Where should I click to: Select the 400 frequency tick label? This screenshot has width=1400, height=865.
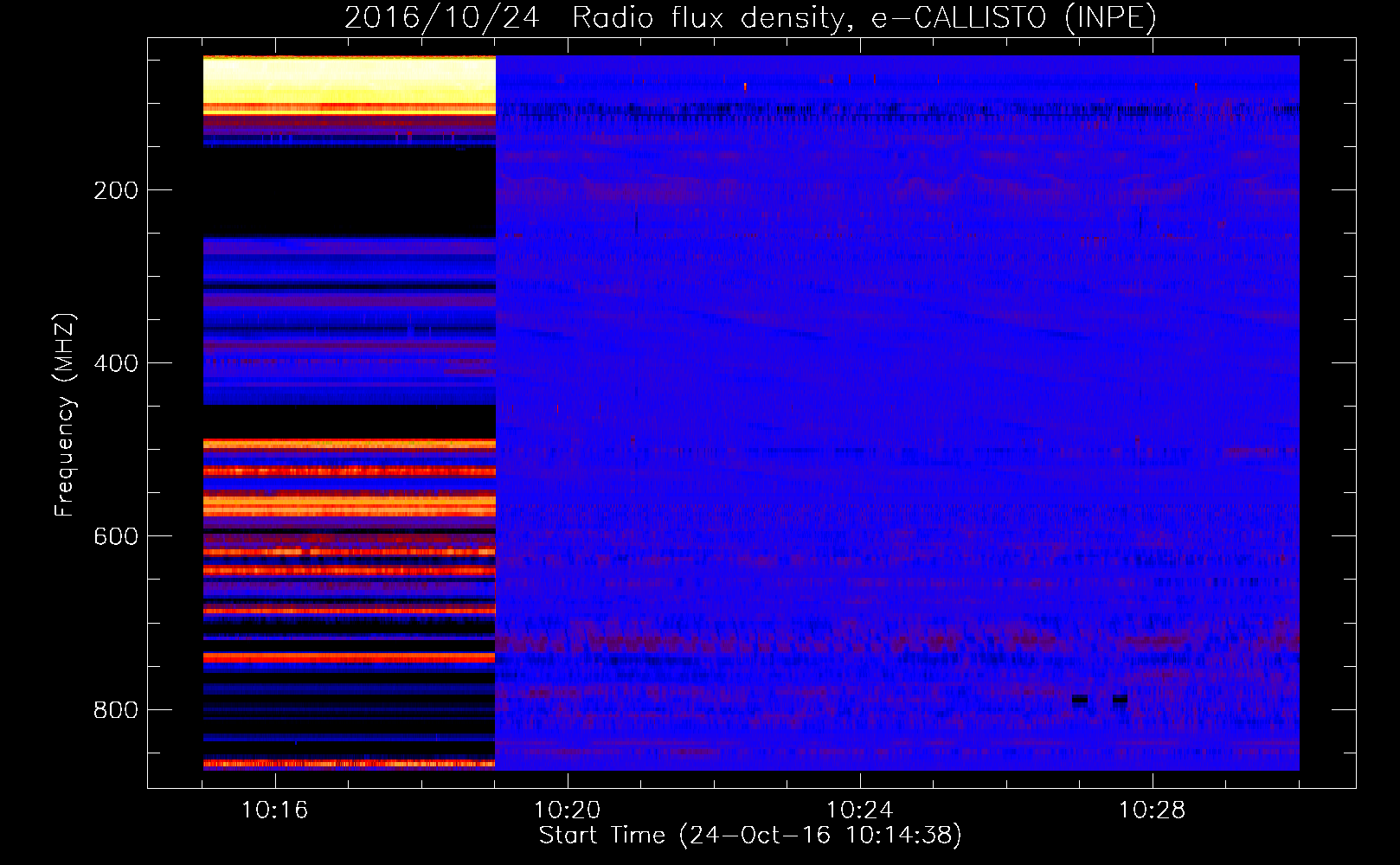(116, 363)
